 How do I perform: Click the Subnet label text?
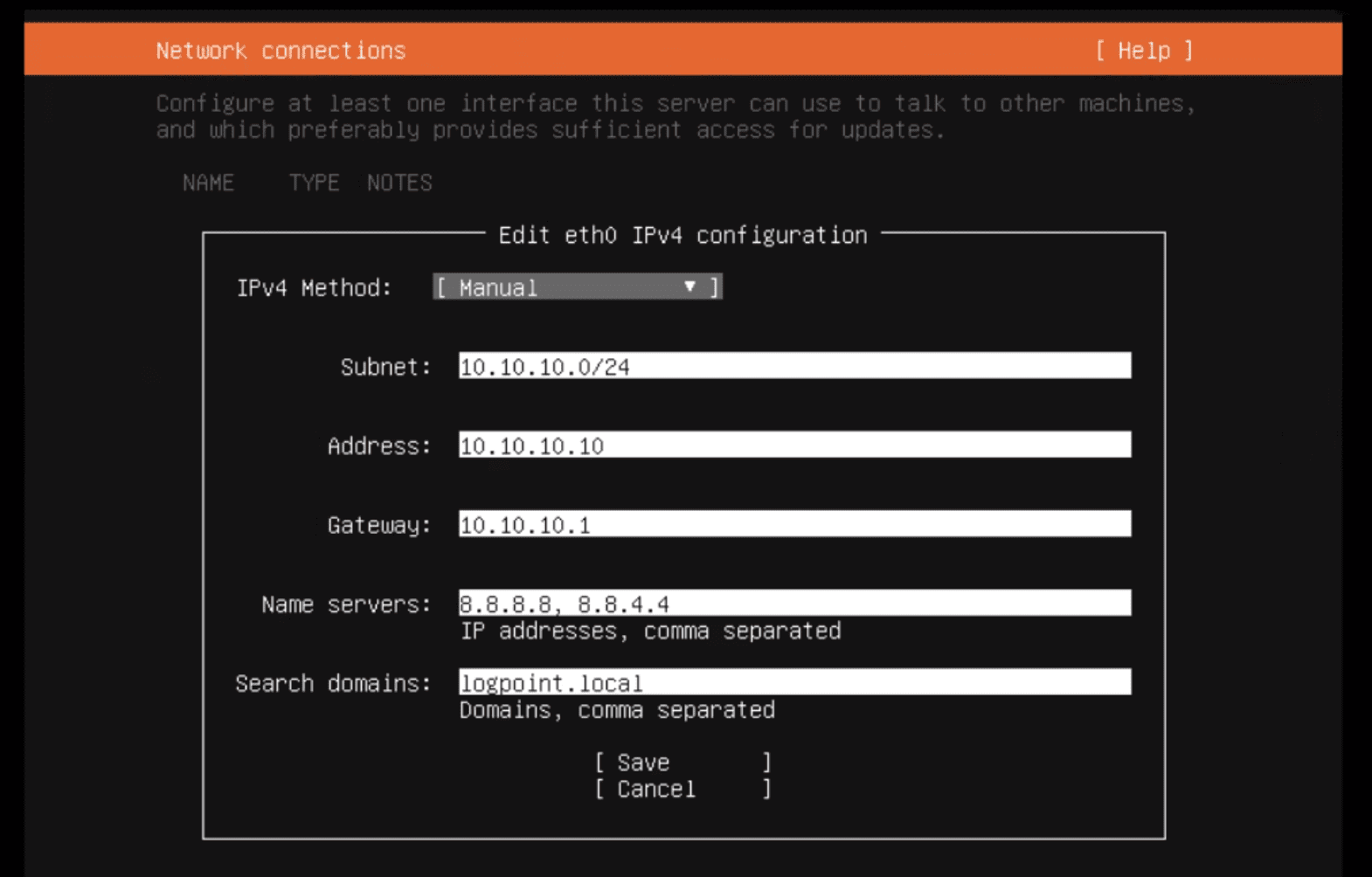[385, 367]
